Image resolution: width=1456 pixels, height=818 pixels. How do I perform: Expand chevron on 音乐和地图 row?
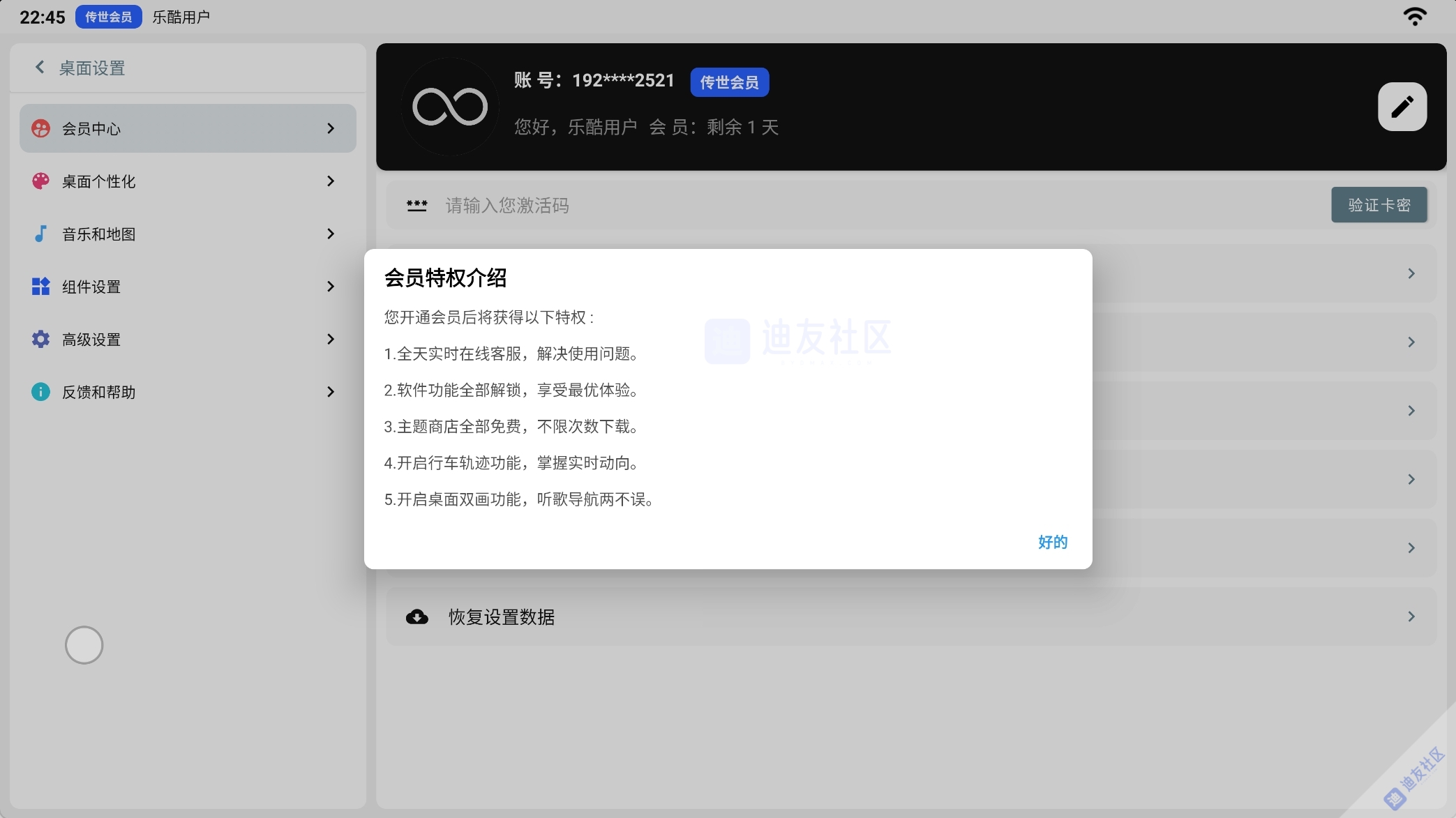coord(331,234)
